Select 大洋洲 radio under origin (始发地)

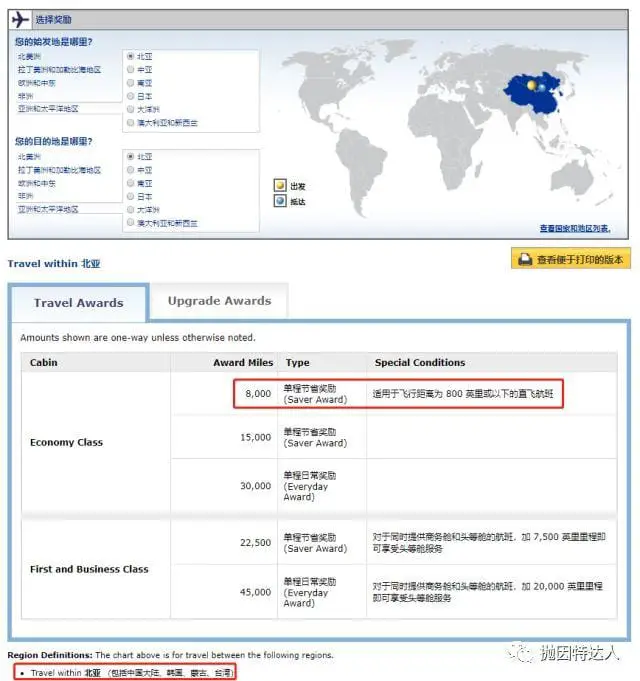click(130, 109)
